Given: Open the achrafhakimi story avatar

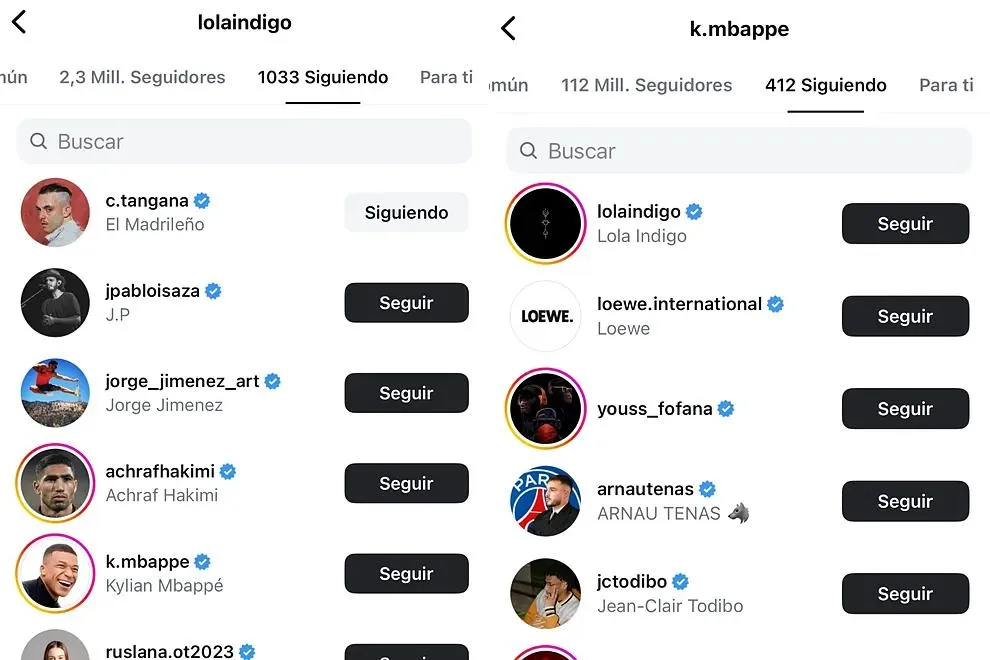Looking at the screenshot, I should (55, 483).
